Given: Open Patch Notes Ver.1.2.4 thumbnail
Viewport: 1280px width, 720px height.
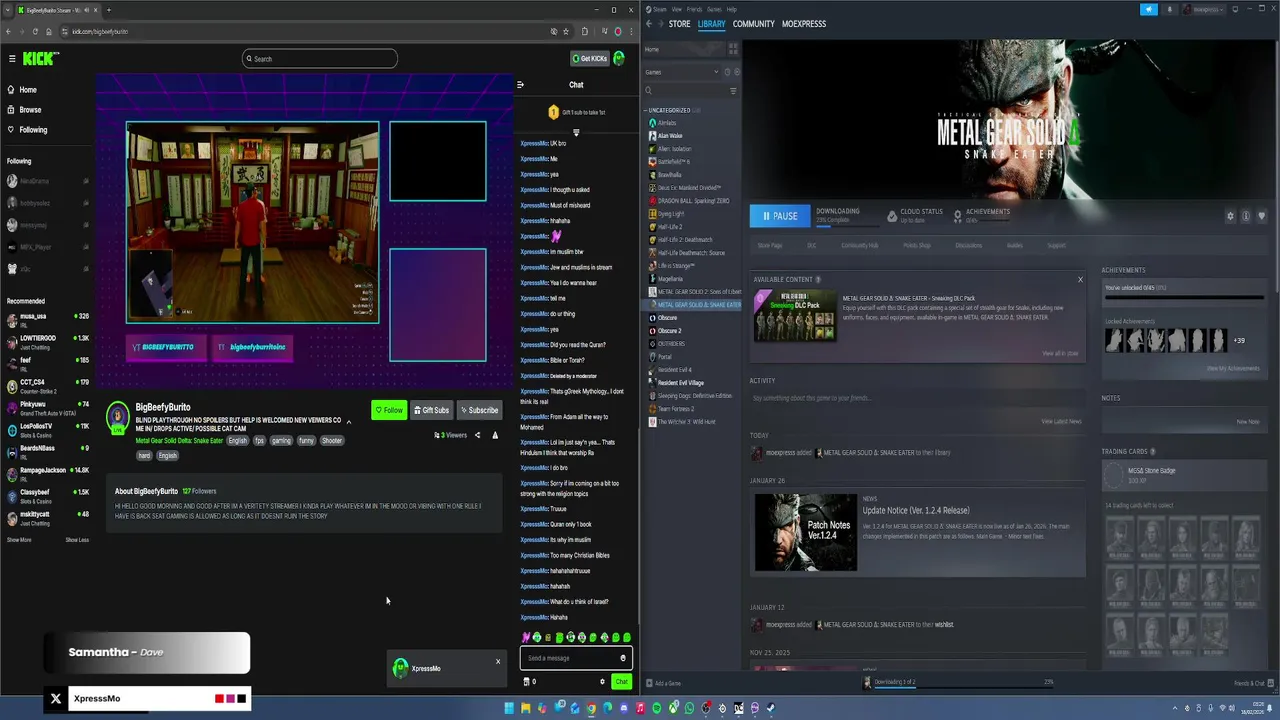Looking at the screenshot, I should [x=805, y=532].
